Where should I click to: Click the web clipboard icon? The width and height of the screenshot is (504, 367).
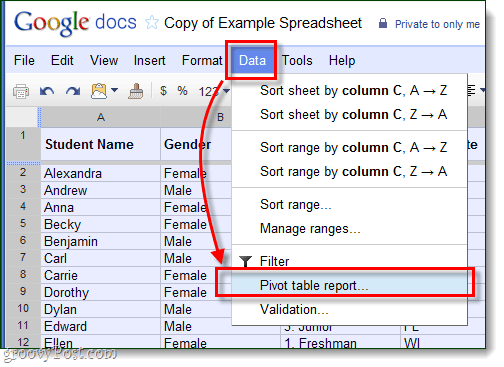[x=99, y=91]
